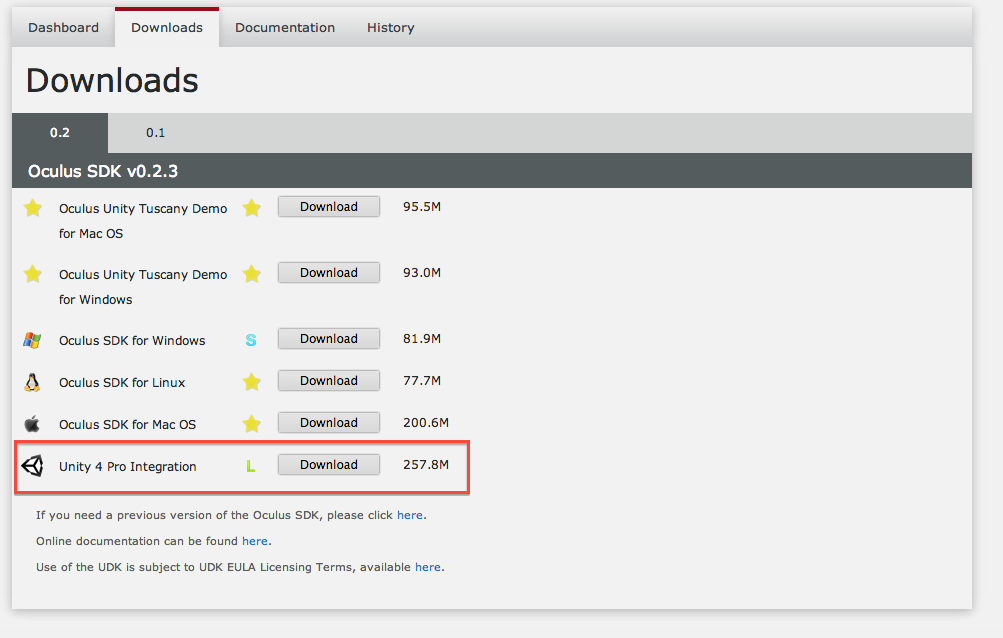This screenshot has width=1003, height=638.
Task: Download Oculus SDK for Mac OS
Action: [x=329, y=423]
